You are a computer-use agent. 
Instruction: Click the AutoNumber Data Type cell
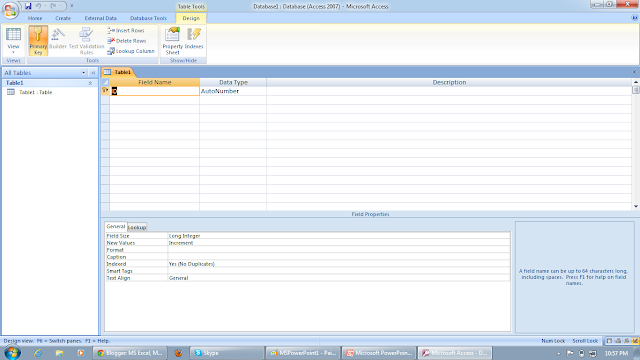(233, 91)
